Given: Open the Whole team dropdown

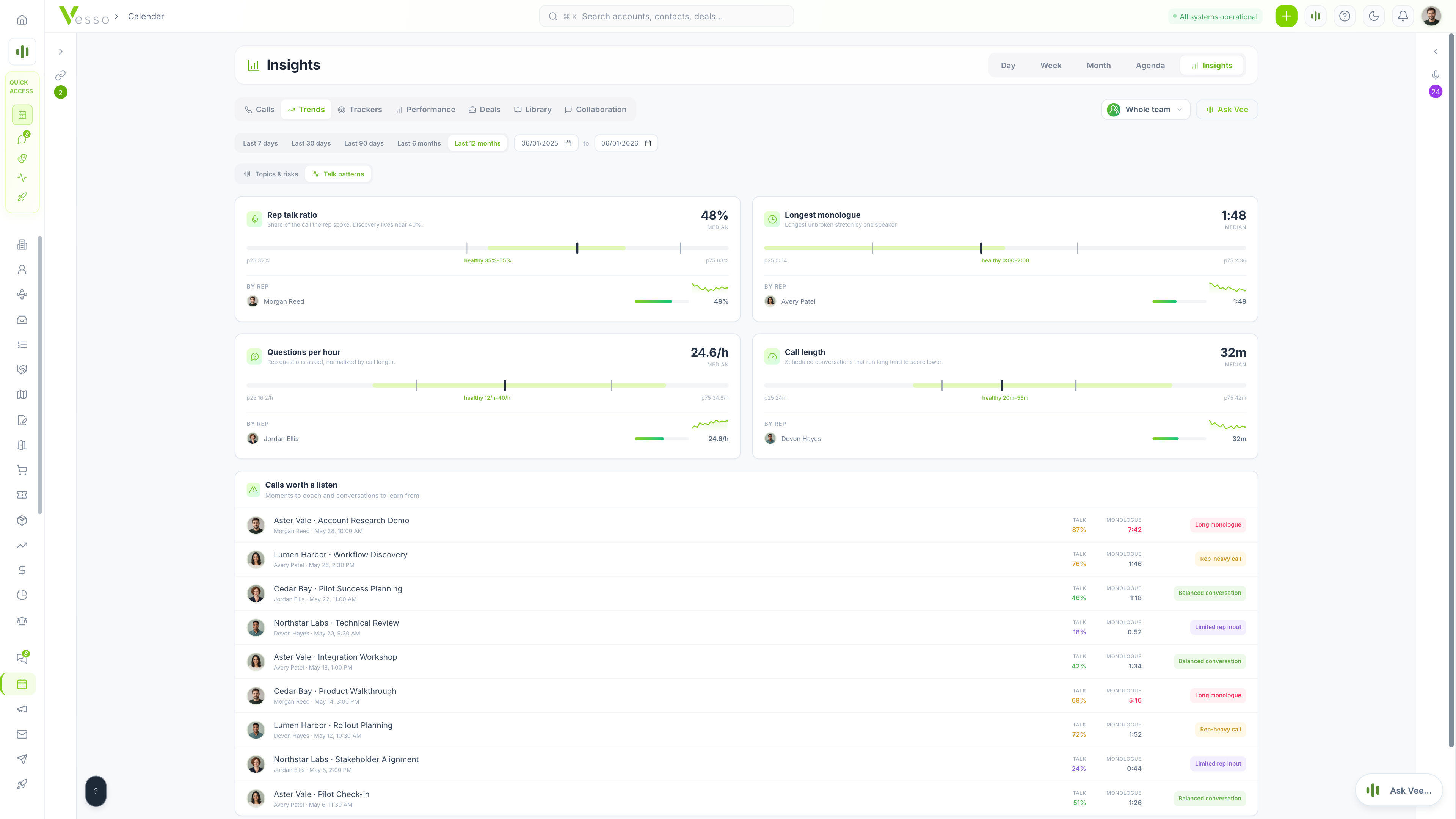Looking at the screenshot, I should (x=1146, y=110).
